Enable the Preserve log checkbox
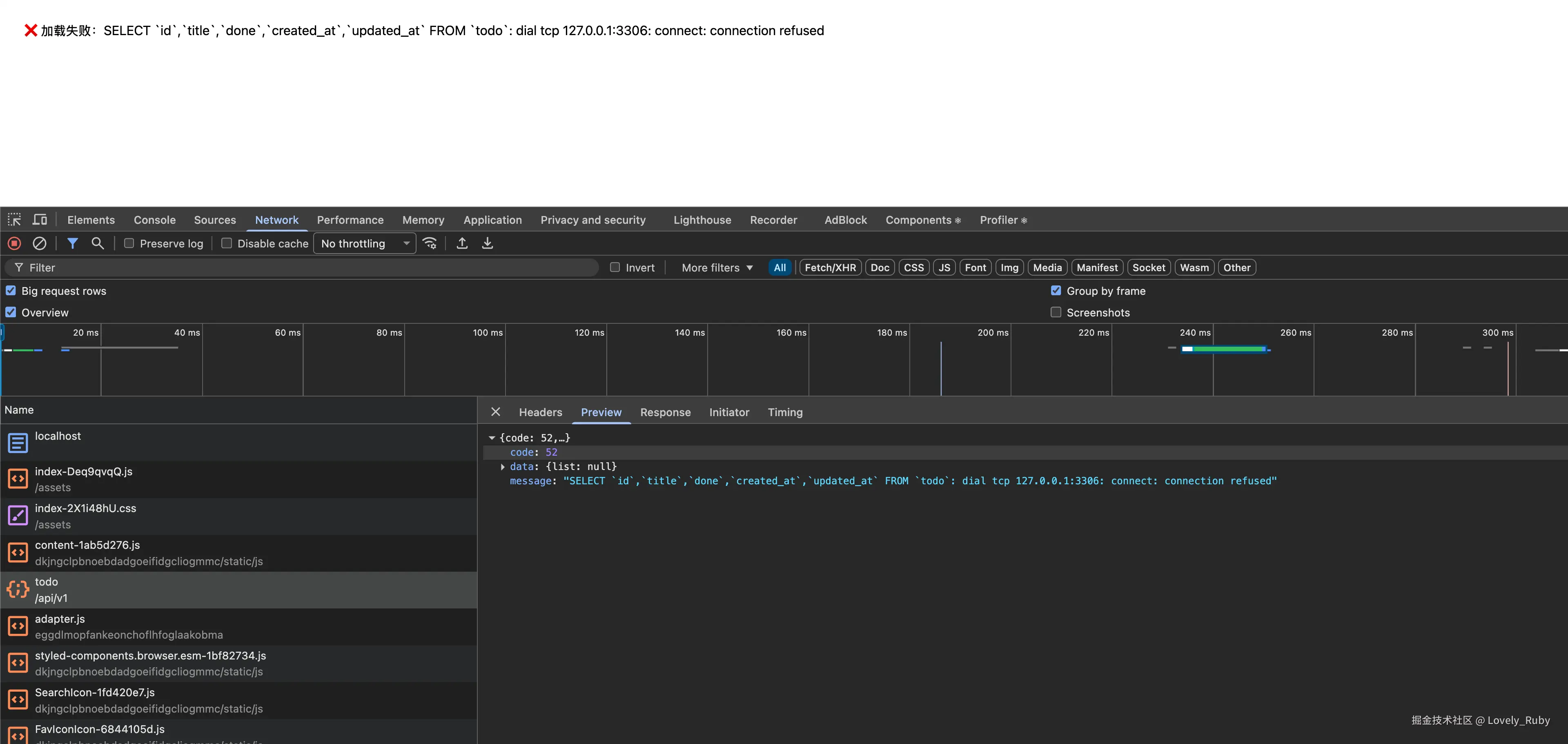Viewport: 1568px width, 744px height. [129, 243]
